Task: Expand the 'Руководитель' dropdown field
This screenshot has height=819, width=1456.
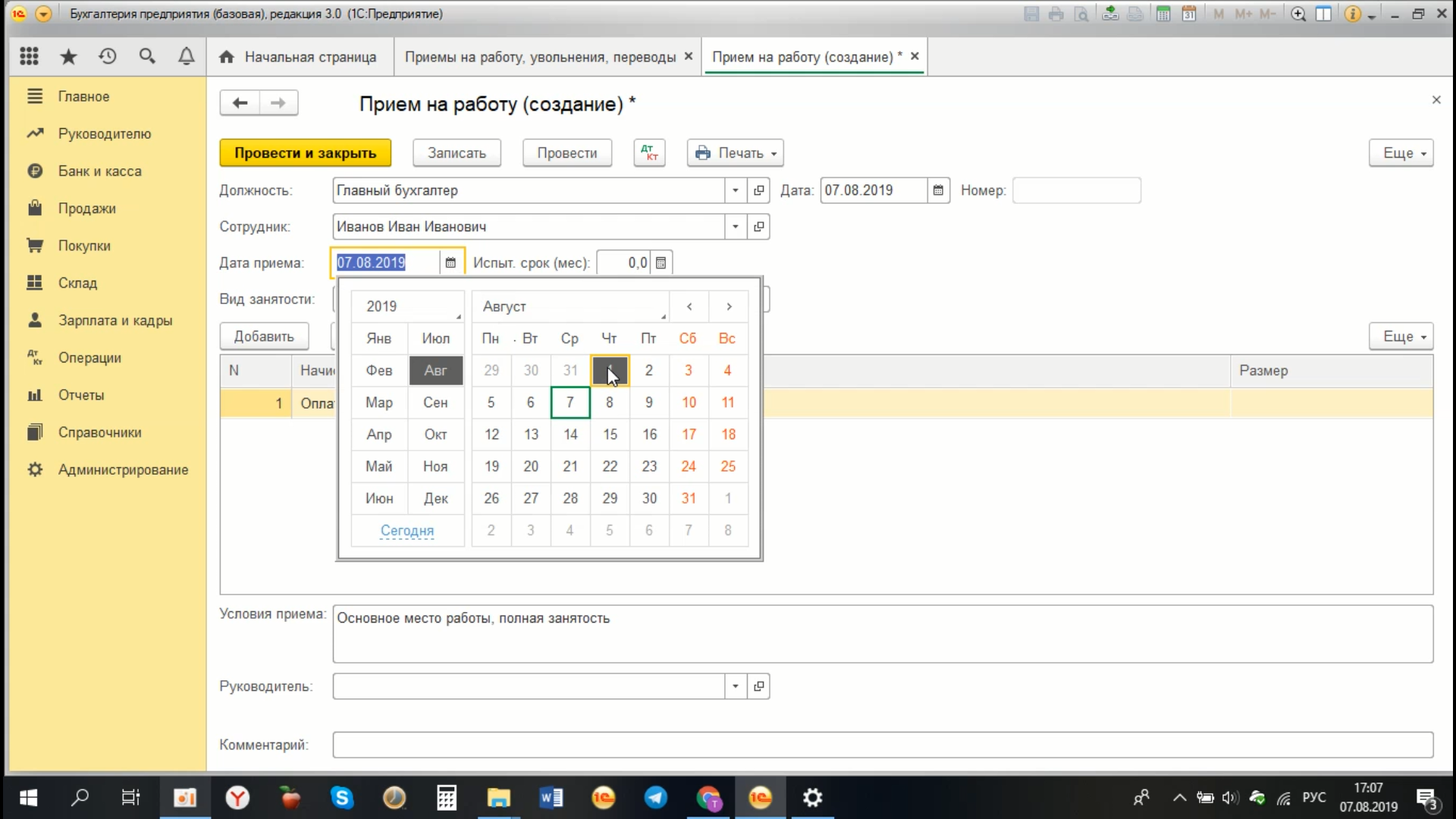Action: tap(736, 686)
